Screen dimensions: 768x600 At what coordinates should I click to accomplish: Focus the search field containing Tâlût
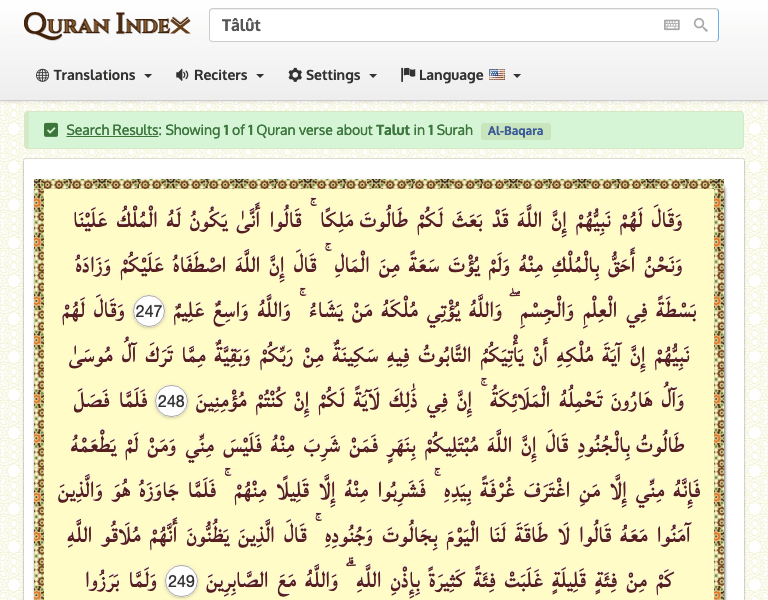click(x=430, y=25)
